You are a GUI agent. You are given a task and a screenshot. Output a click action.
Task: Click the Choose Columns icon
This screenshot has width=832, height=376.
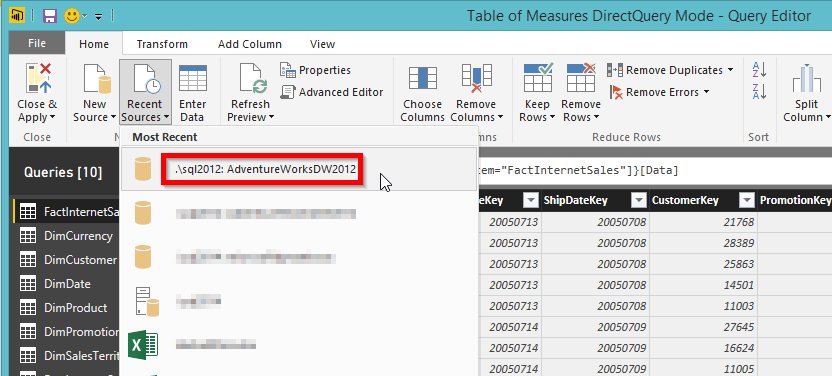[422, 78]
